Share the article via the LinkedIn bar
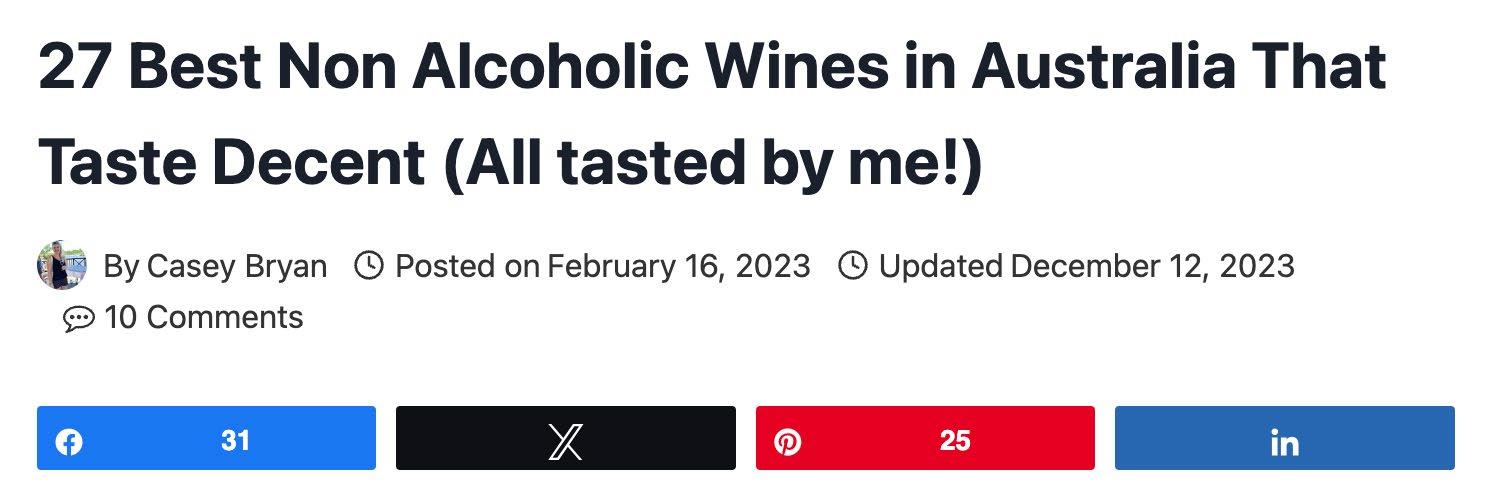This screenshot has width=1496, height=492. pos(1285,438)
